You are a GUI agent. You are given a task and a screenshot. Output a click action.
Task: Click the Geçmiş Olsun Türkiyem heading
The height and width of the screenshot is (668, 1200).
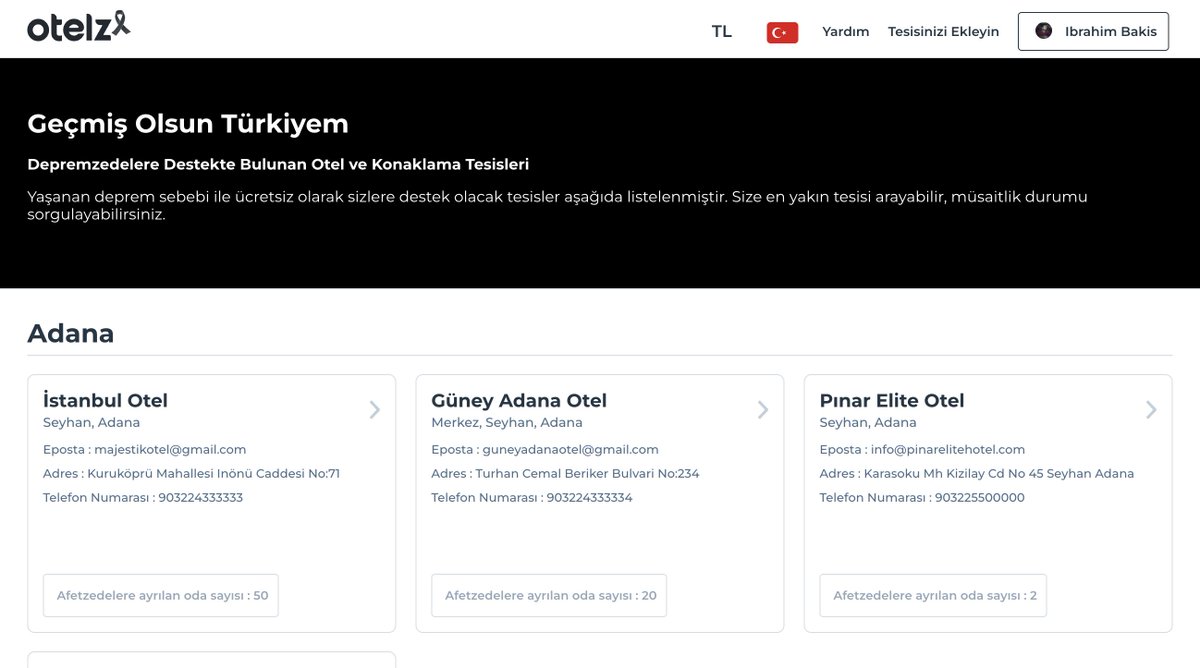pyautogui.click(x=188, y=125)
